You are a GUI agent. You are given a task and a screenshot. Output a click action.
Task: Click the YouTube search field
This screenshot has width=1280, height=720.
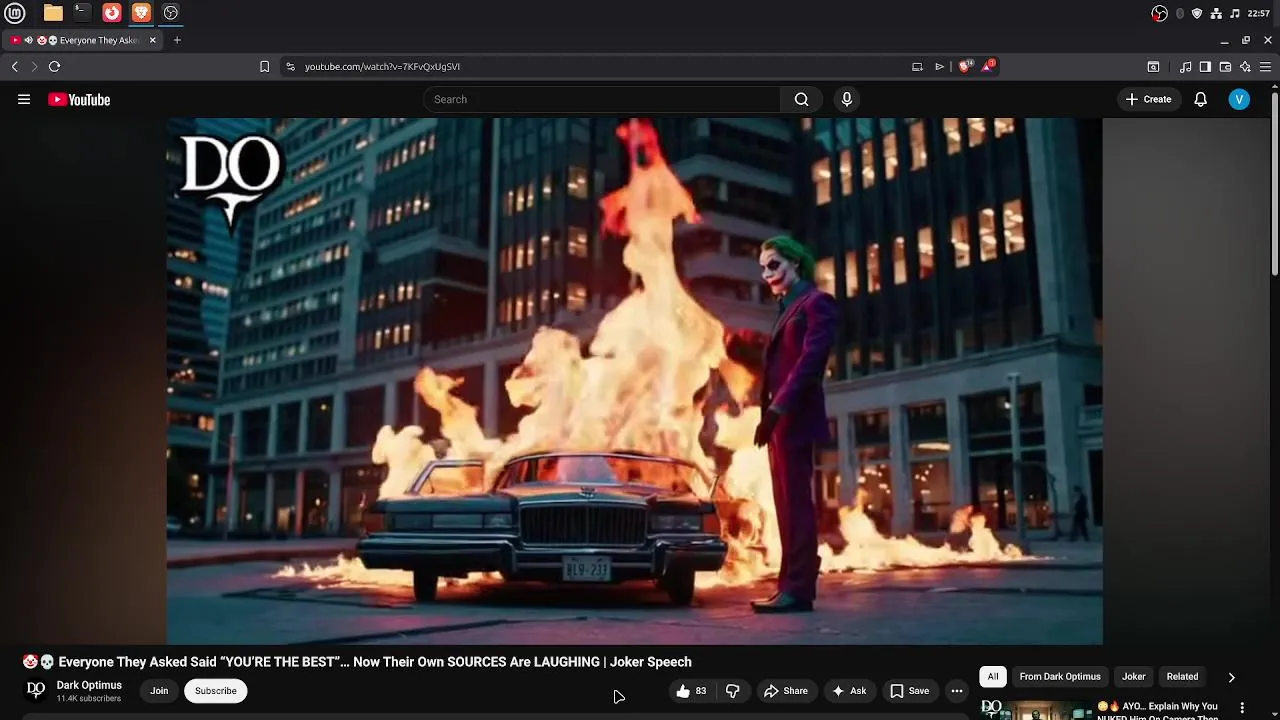coord(602,99)
